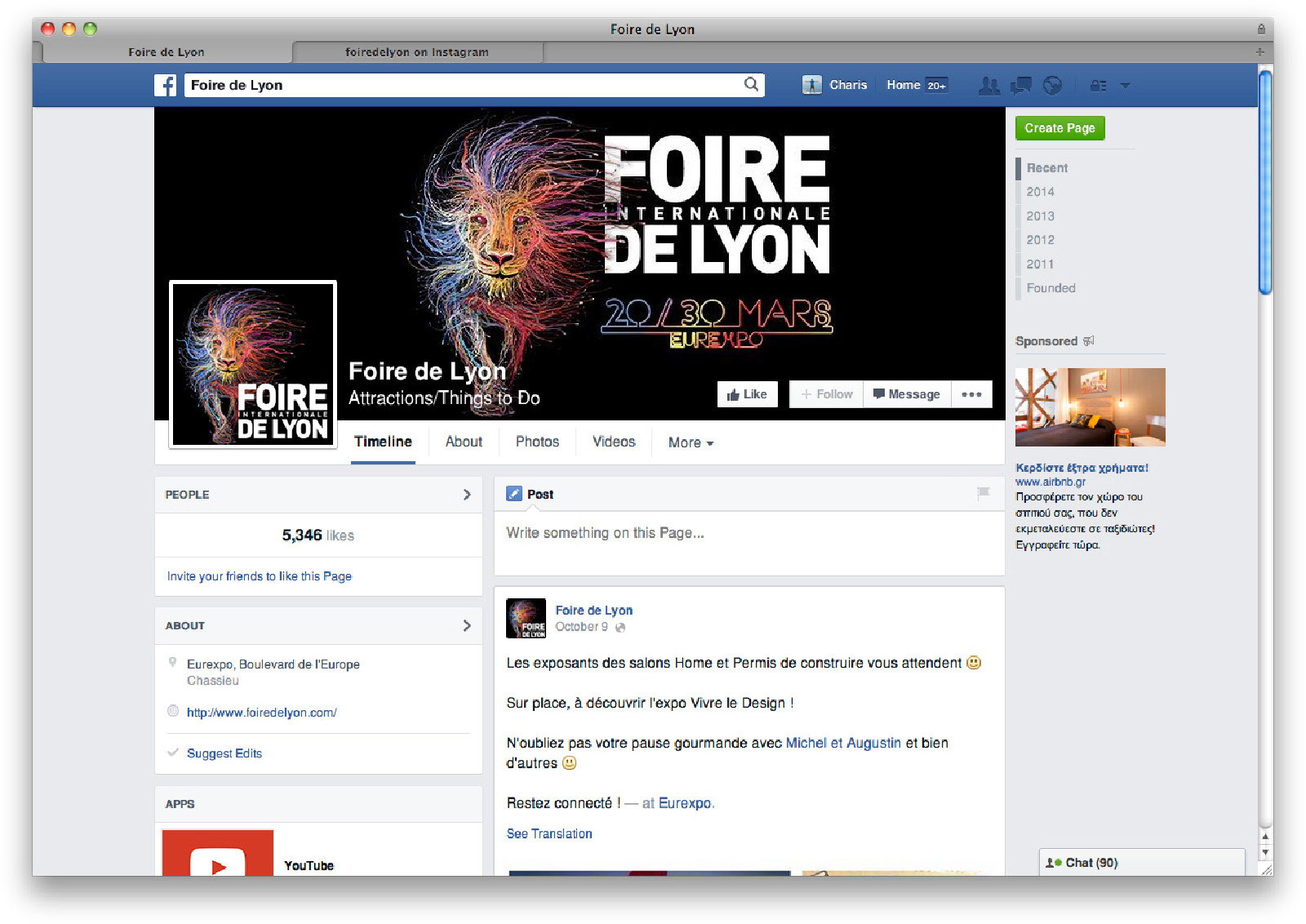Expand the About section chevron
The height and width of the screenshot is (924, 1306).
(x=467, y=625)
